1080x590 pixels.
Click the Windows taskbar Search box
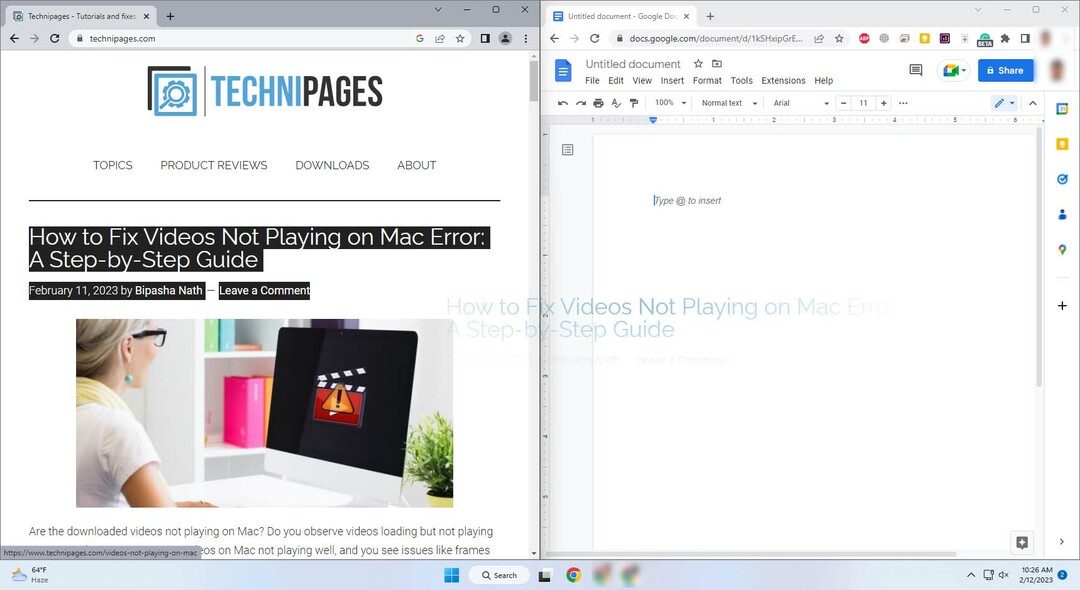tap(499, 575)
